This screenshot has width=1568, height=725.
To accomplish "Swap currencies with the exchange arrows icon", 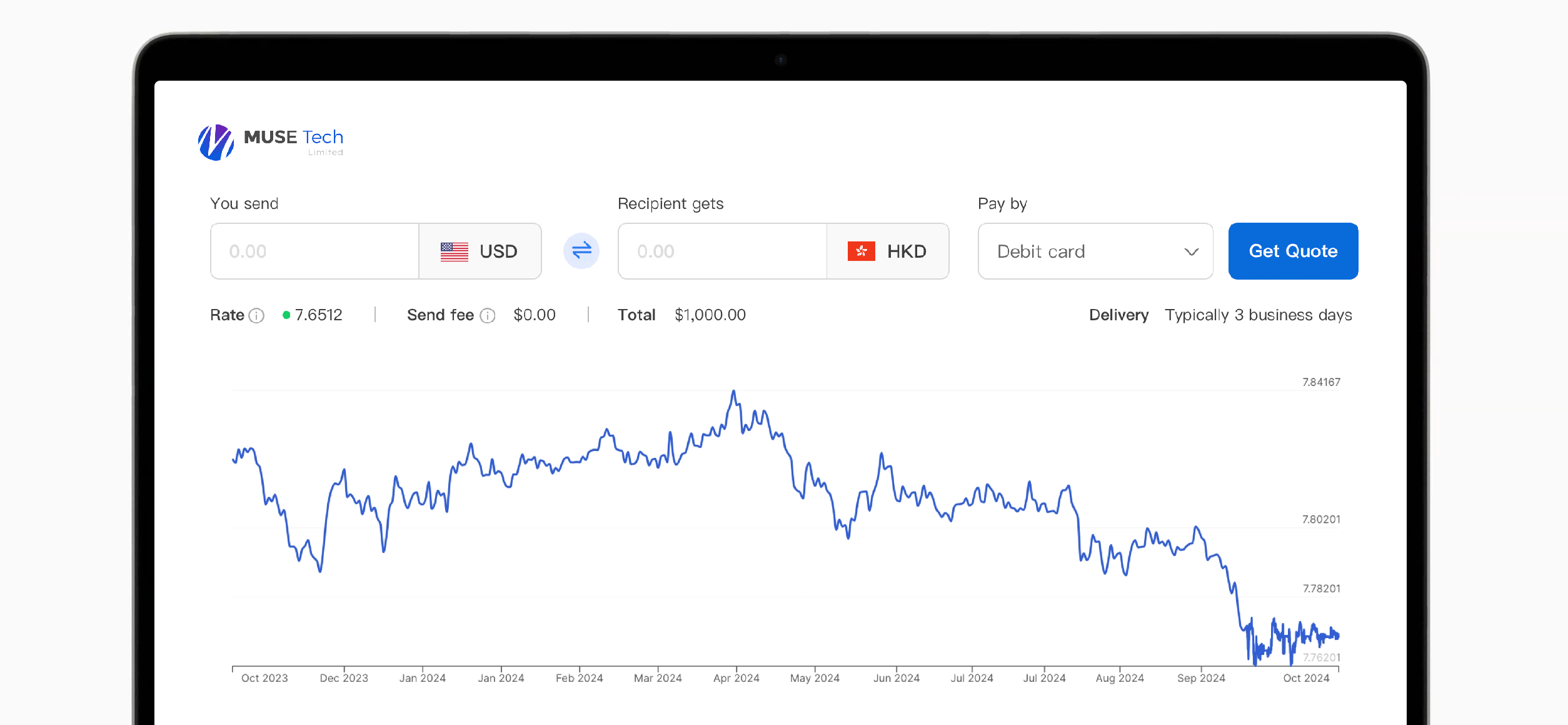I will (x=581, y=251).
